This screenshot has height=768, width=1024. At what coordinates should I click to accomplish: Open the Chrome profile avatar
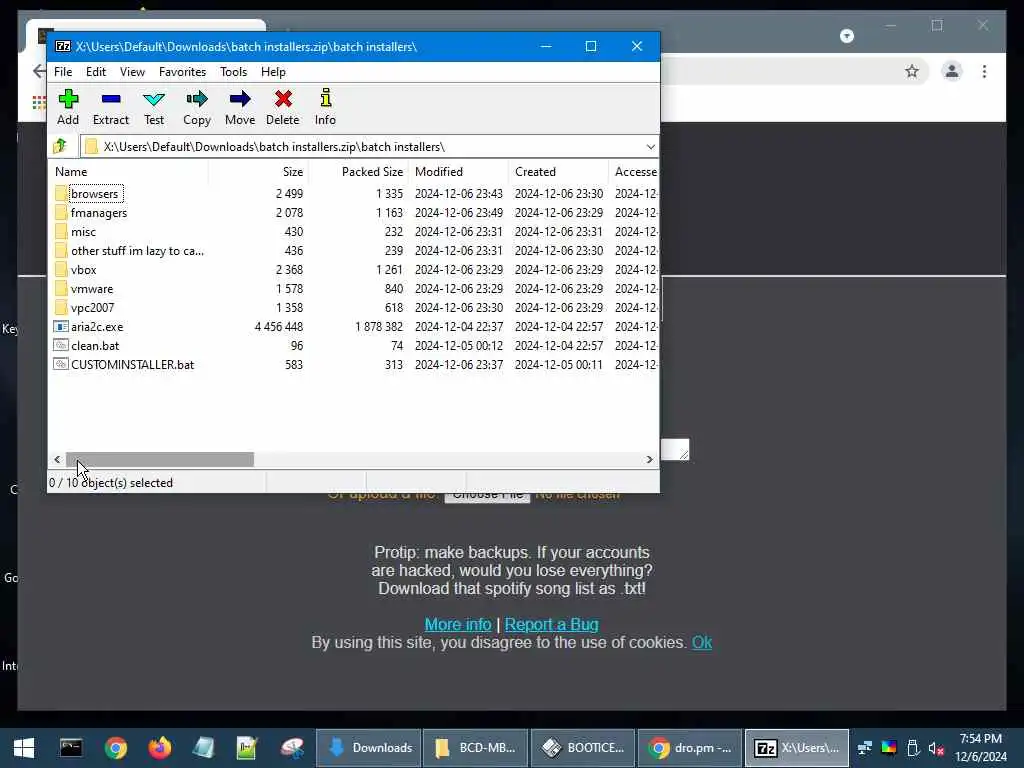[x=952, y=71]
